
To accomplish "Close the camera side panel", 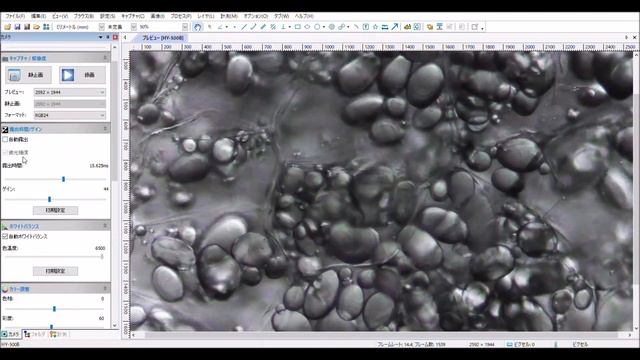I will [x=116, y=37].
